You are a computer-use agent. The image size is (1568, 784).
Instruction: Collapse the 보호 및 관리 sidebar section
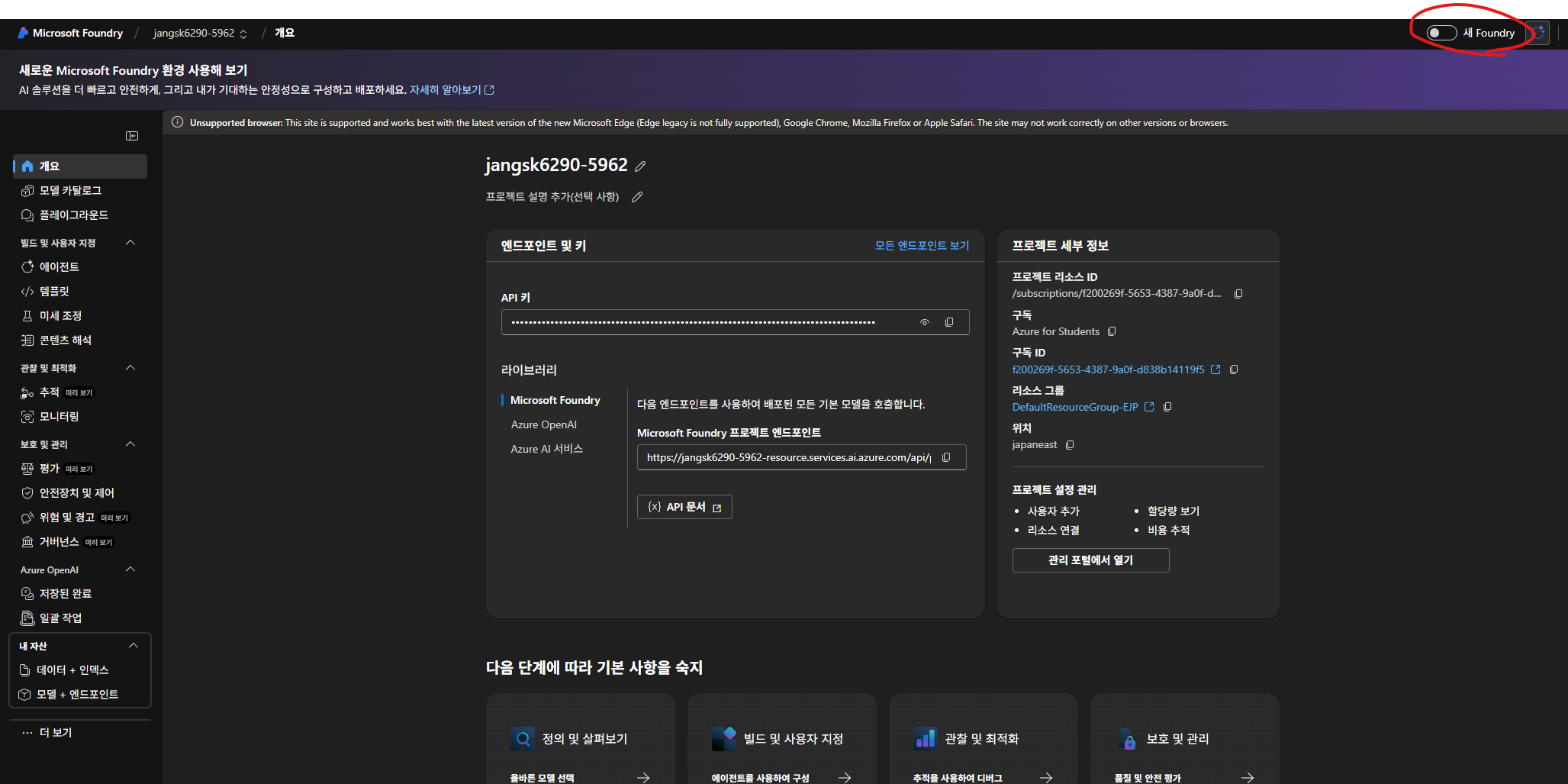(130, 444)
